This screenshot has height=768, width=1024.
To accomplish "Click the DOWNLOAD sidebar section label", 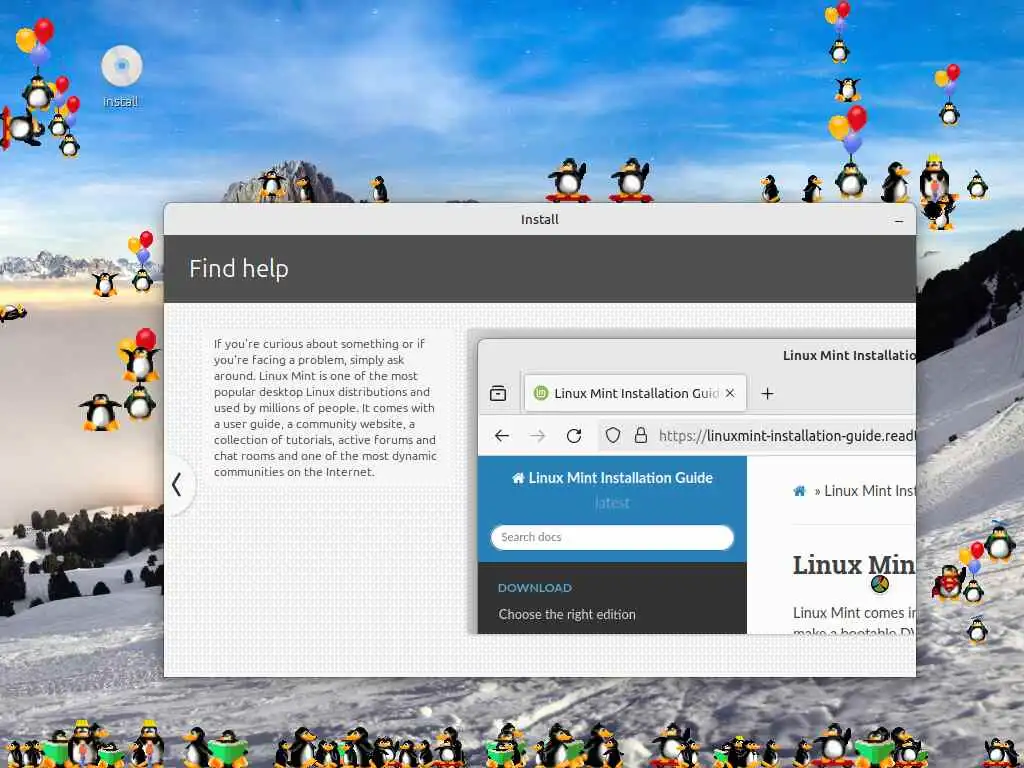I will pyautogui.click(x=534, y=588).
